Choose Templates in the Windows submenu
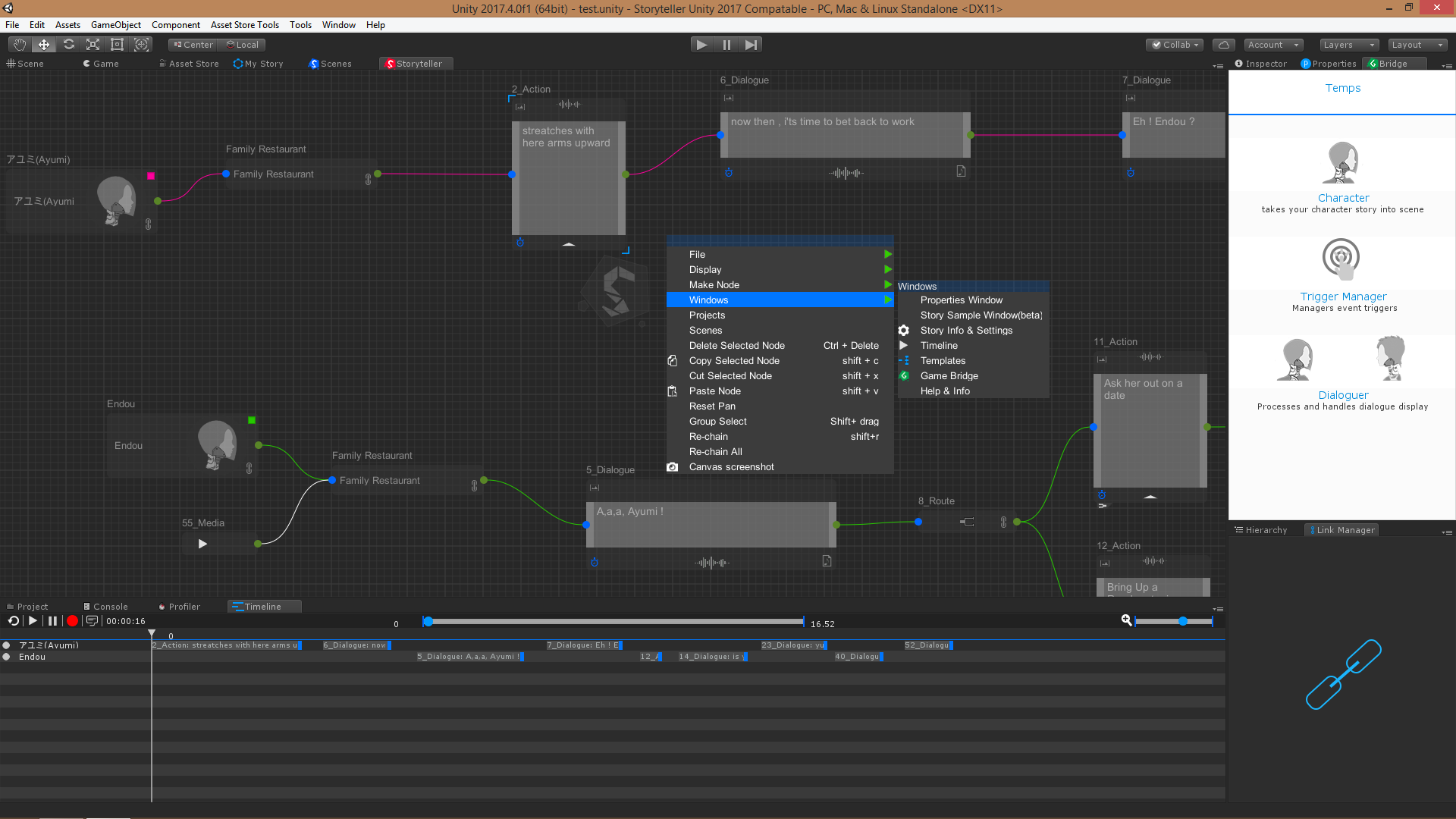Image resolution: width=1456 pixels, height=819 pixels. pyautogui.click(x=973, y=361)
